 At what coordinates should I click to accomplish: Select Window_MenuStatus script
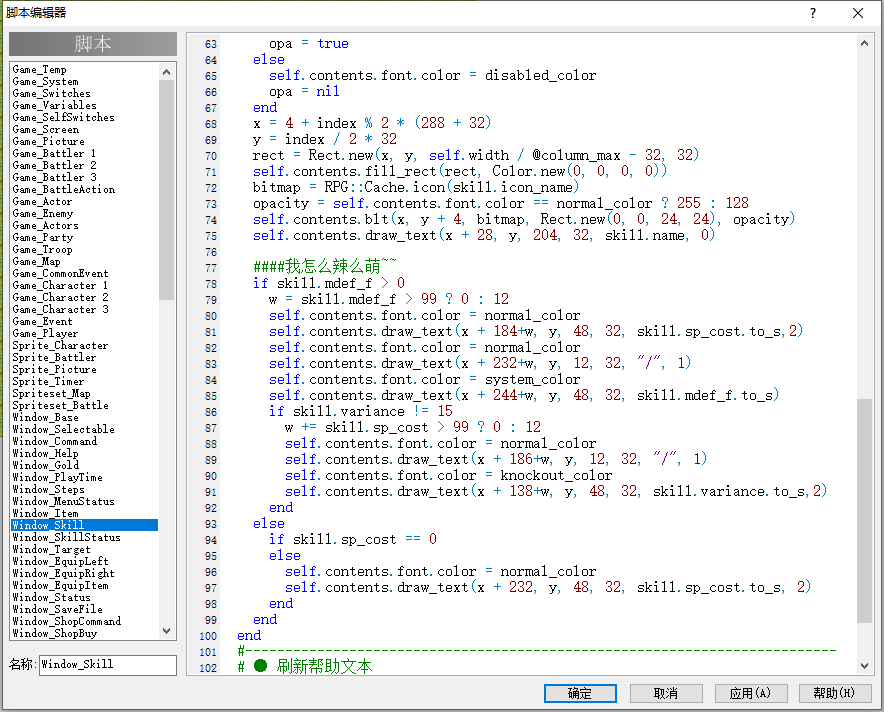(63, 501)
